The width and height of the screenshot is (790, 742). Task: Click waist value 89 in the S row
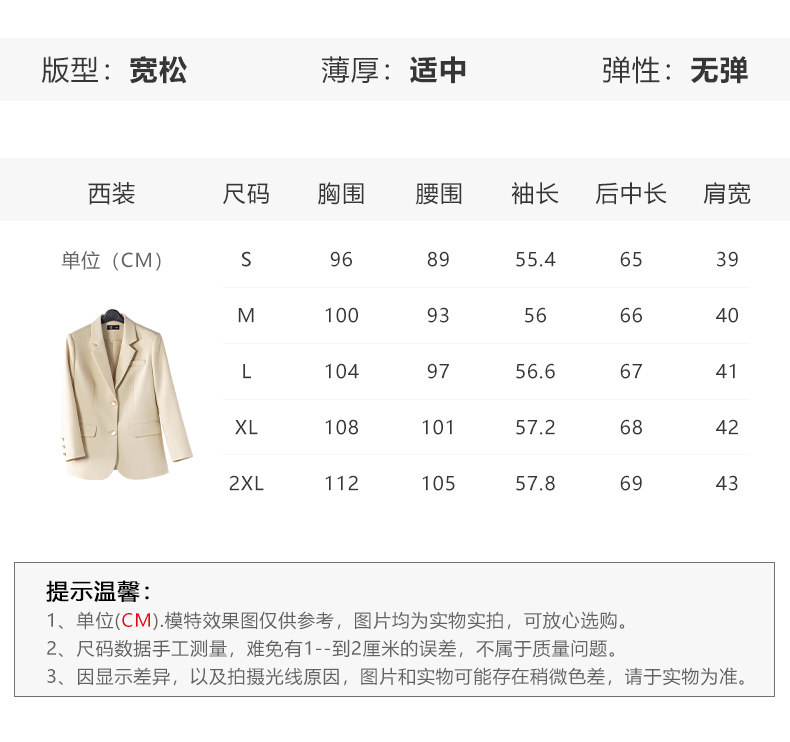(438, 259)
